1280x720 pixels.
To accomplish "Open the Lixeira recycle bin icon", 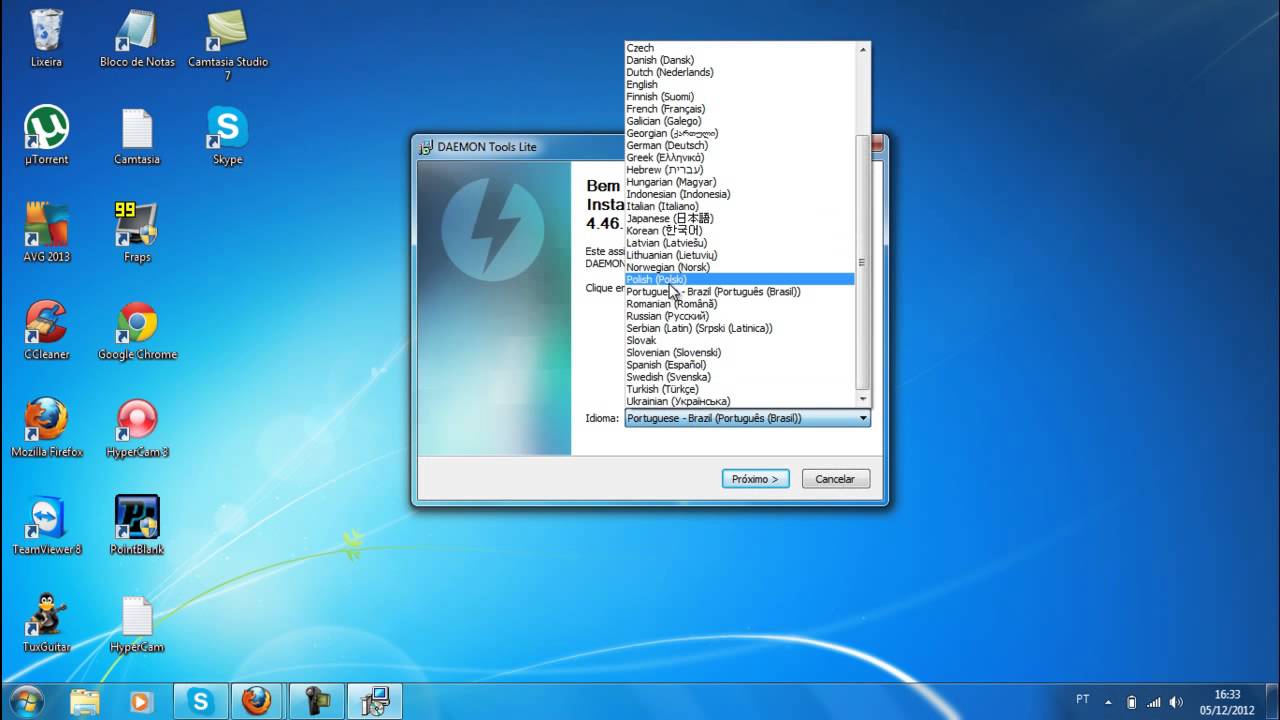I will pos(46,38).
